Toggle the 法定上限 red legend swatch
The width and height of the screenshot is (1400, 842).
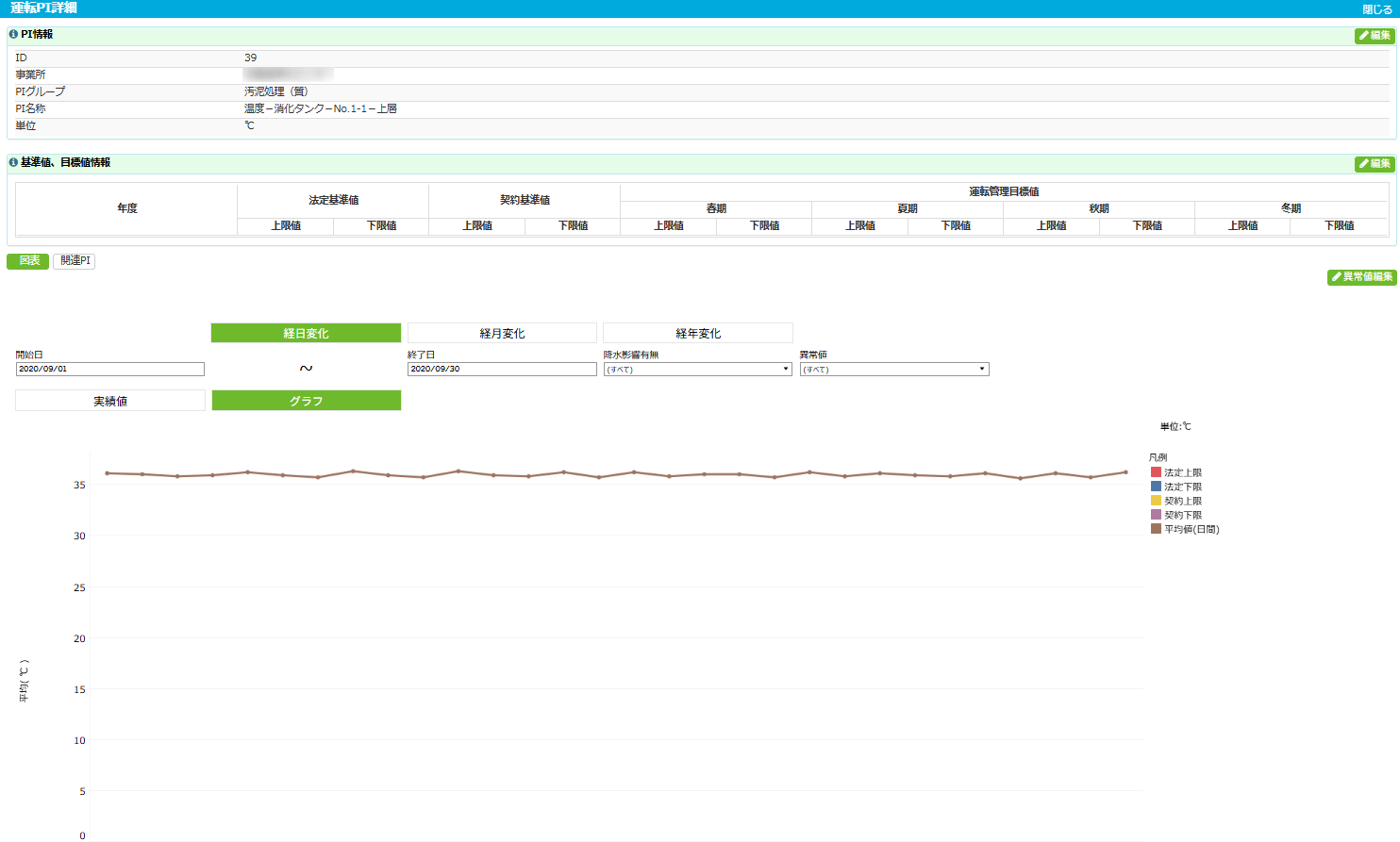point(1156,472)
